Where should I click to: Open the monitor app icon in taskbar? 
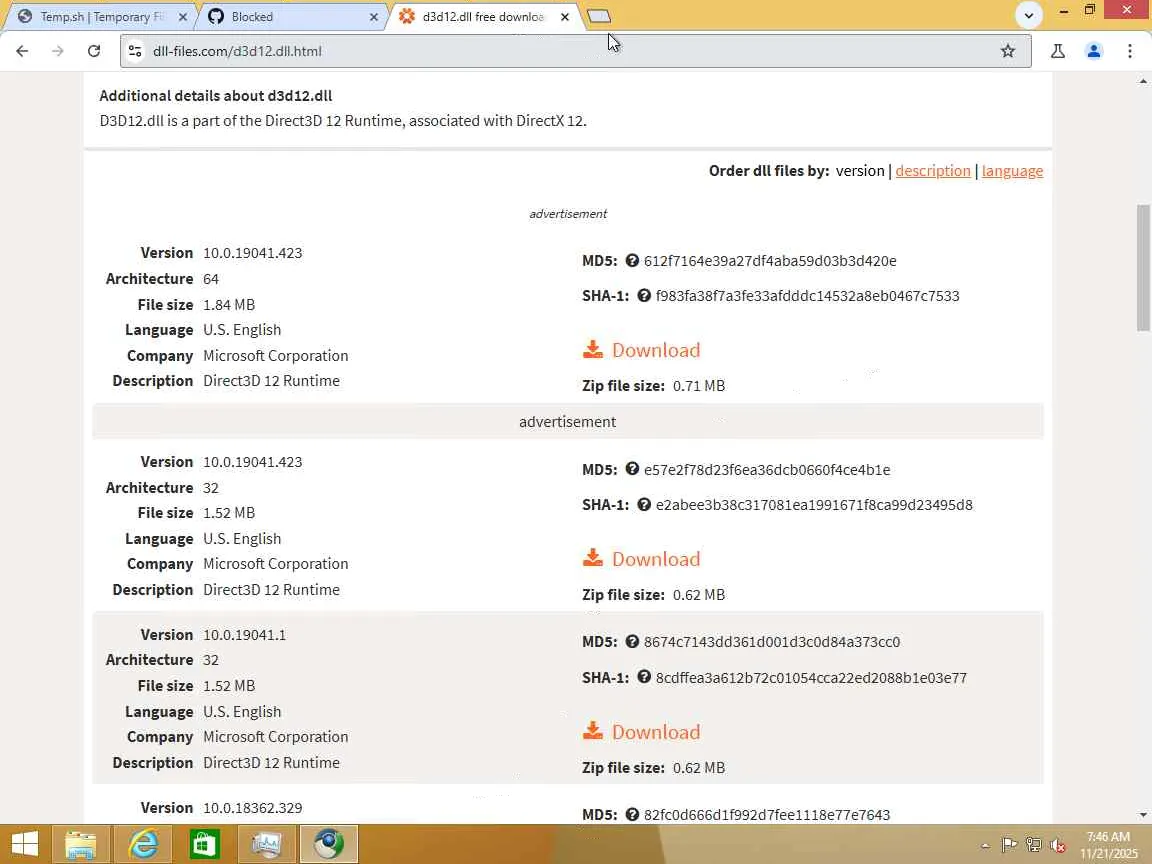coord(266,844)
